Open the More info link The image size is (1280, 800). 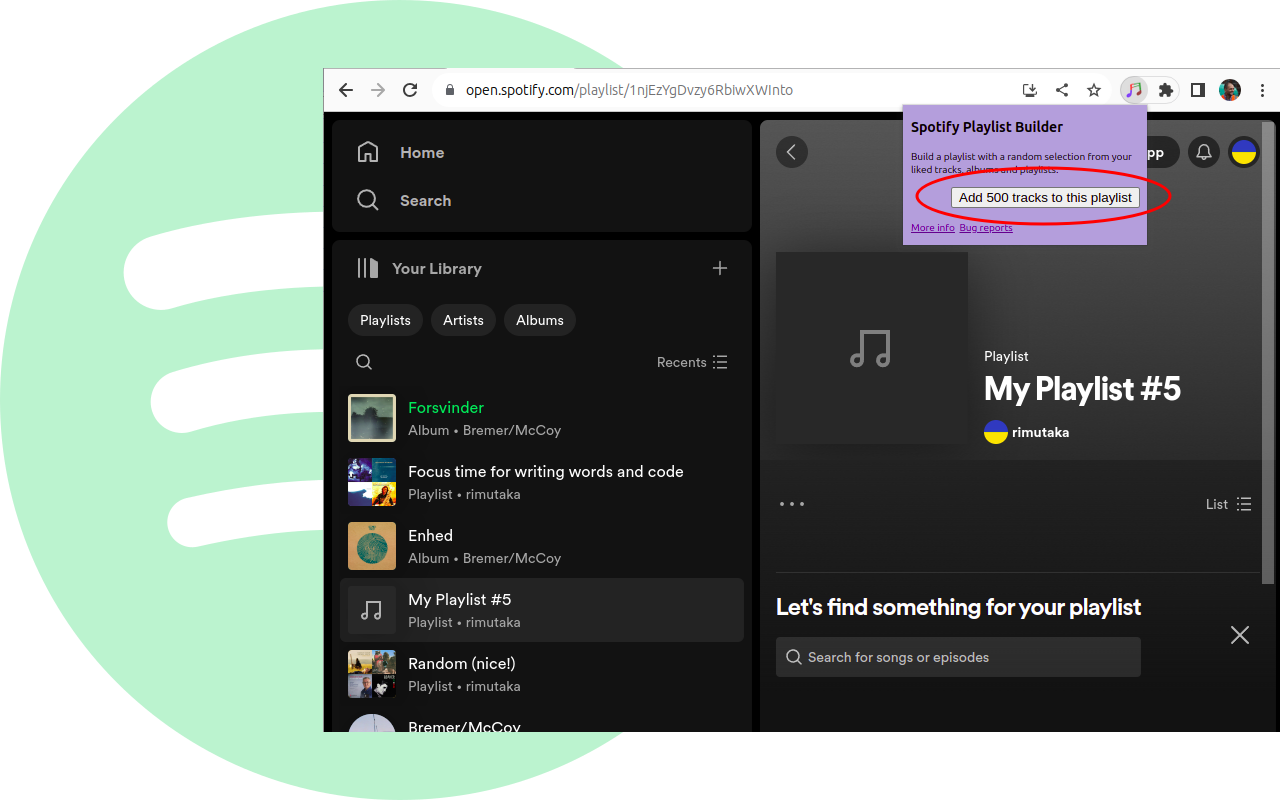[933, 228]
